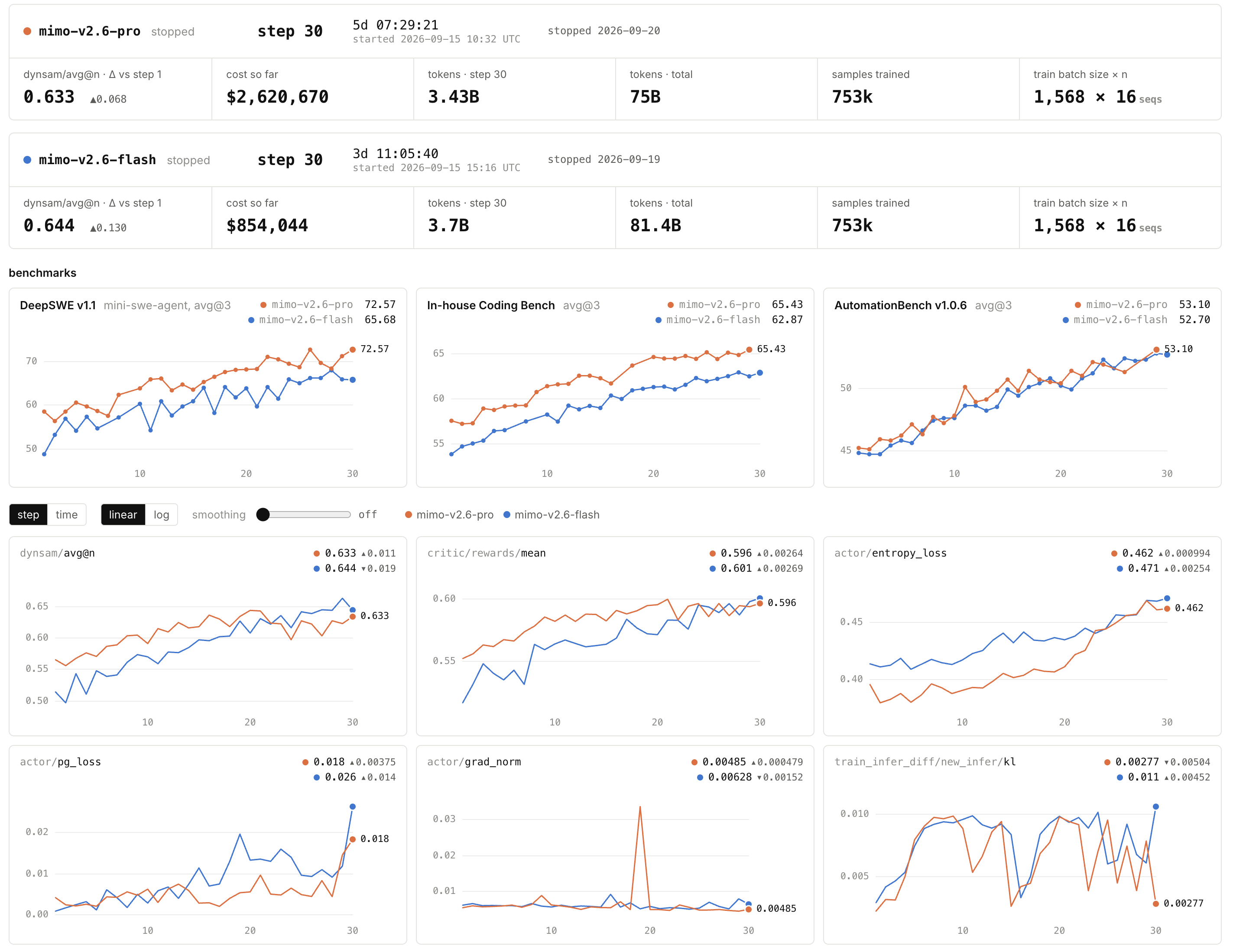Click AutomationBench legend mimo-v2.6-flash 52.70
This screenshot has height=952, width=1233.
(1136, 320)
